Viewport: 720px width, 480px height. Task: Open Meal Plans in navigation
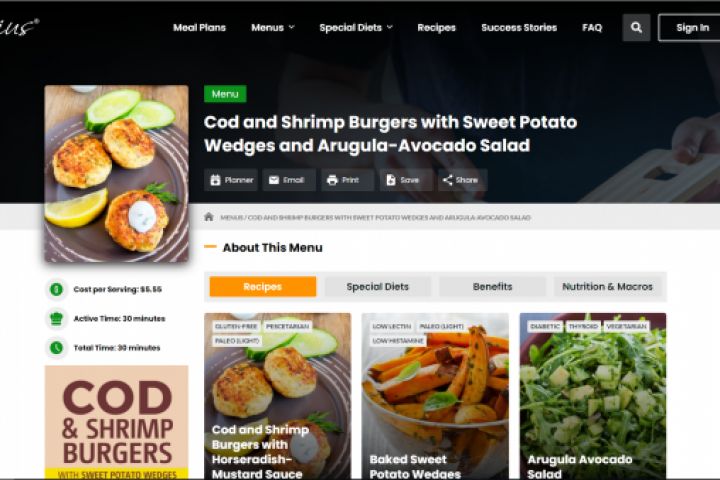click(199, 28)
